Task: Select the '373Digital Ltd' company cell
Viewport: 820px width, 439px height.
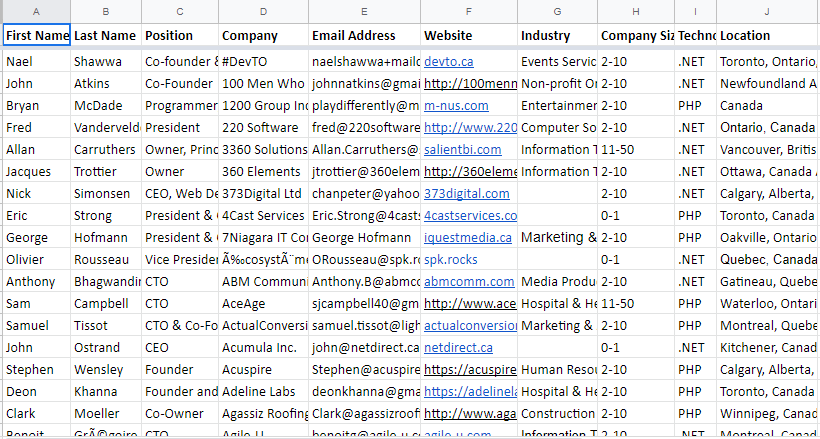Action: [264, 194]
